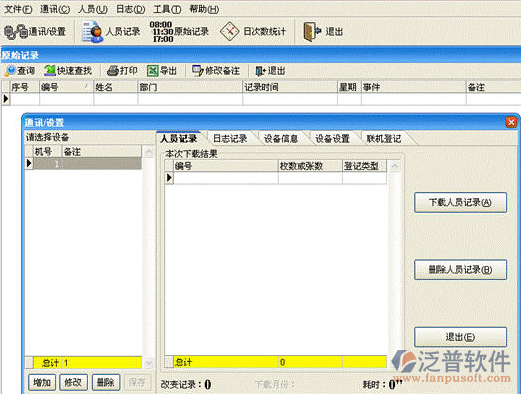The height and width of the screenshot is (394, 521).
Task: Click the 查询 search icon
Action: 11,71
